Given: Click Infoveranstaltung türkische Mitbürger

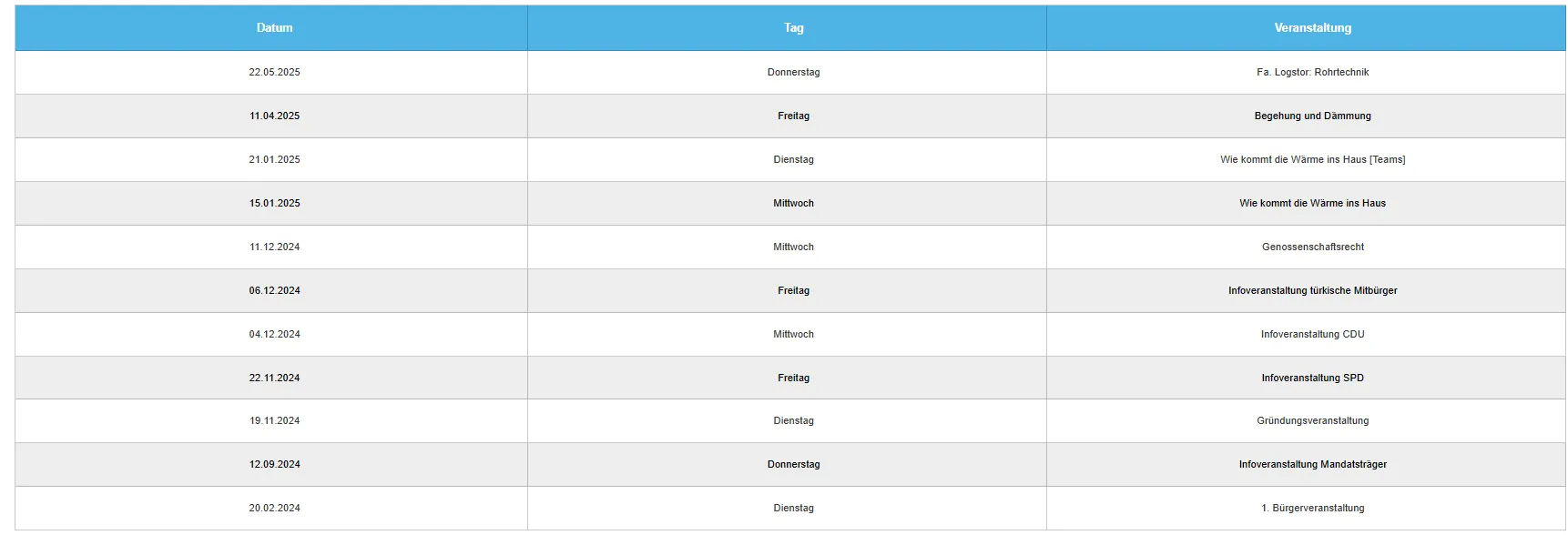Looking at the screenshot, I should [1312, 291].
